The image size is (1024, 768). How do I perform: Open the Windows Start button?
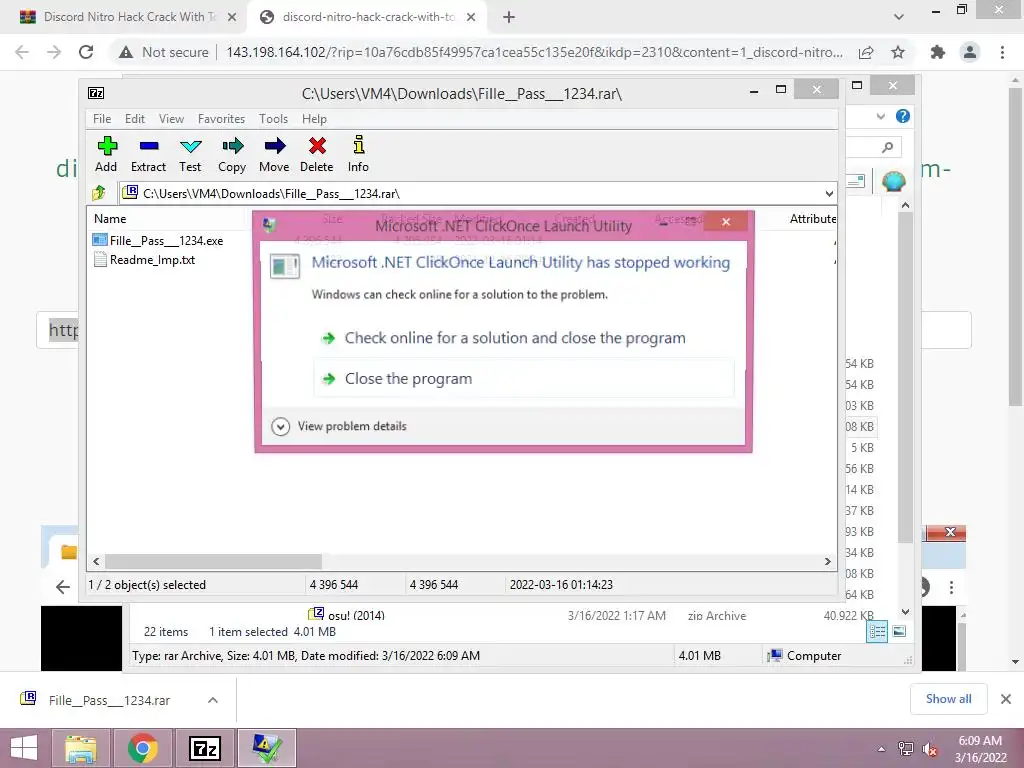24,748
